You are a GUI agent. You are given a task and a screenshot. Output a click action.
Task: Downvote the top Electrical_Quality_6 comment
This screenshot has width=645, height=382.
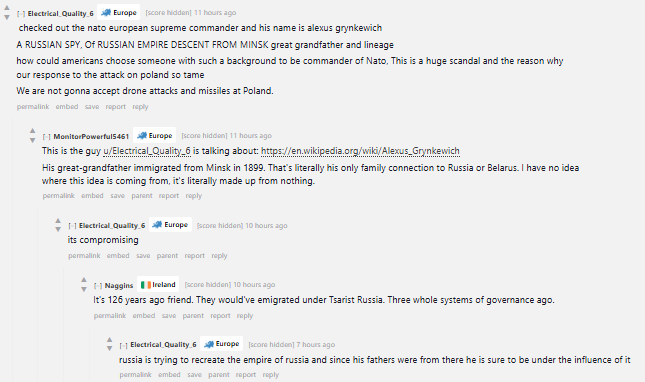[7, 17]
